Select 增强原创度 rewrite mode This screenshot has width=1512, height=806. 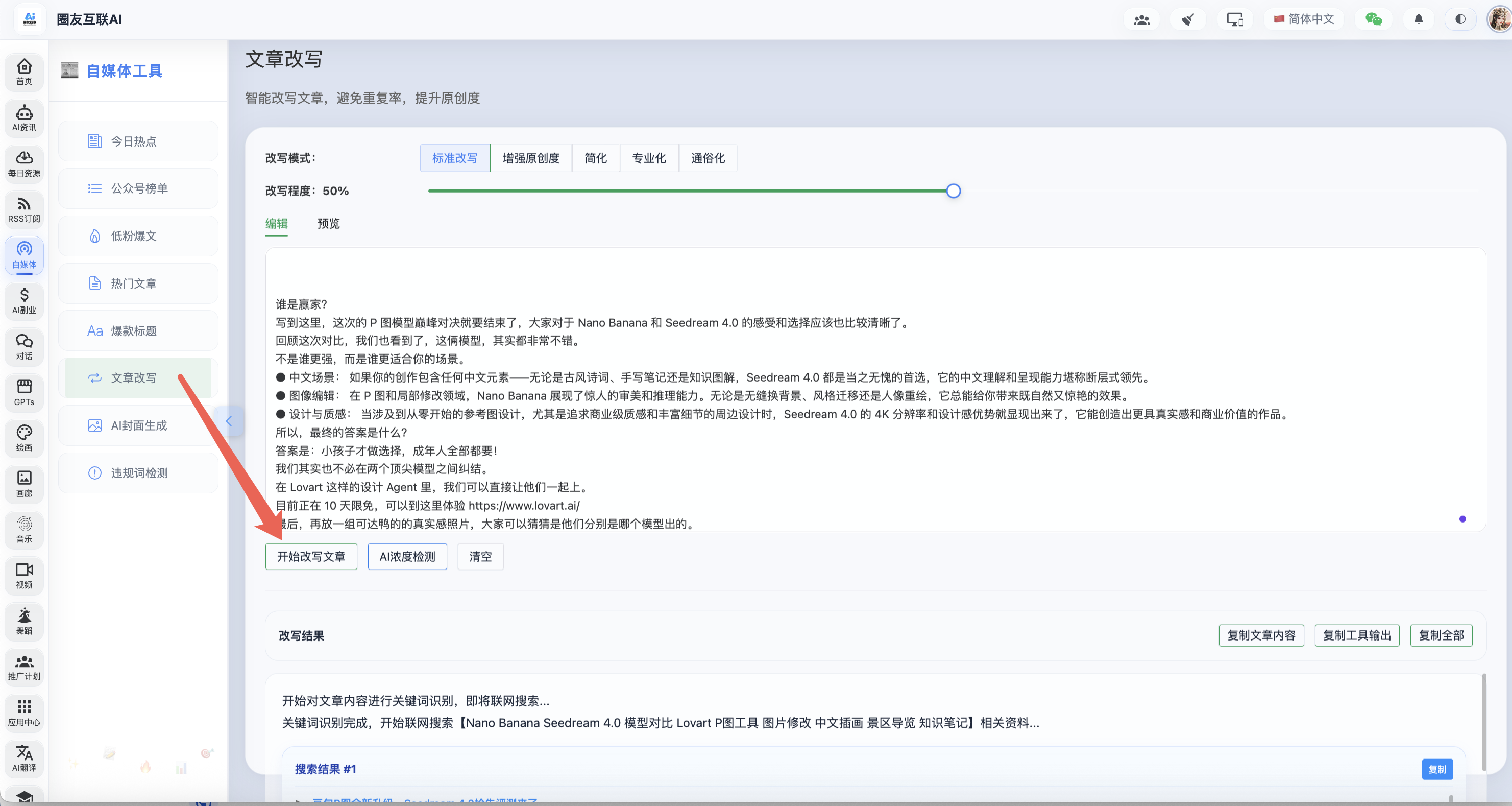[530, 158]
